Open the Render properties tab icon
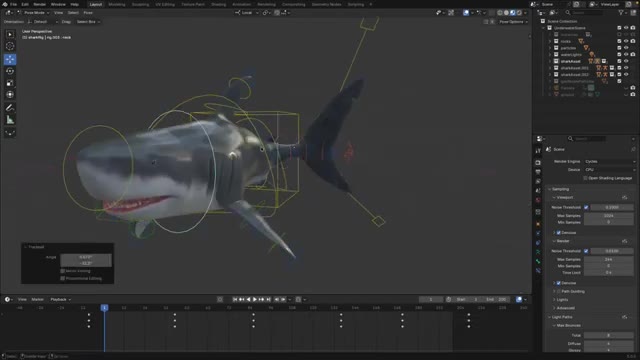Viewport: 640px width, 360px height. point(538,162)
